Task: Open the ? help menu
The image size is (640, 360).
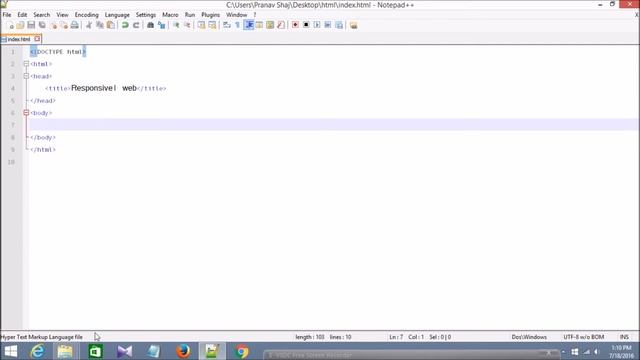Action: [255, 15]
